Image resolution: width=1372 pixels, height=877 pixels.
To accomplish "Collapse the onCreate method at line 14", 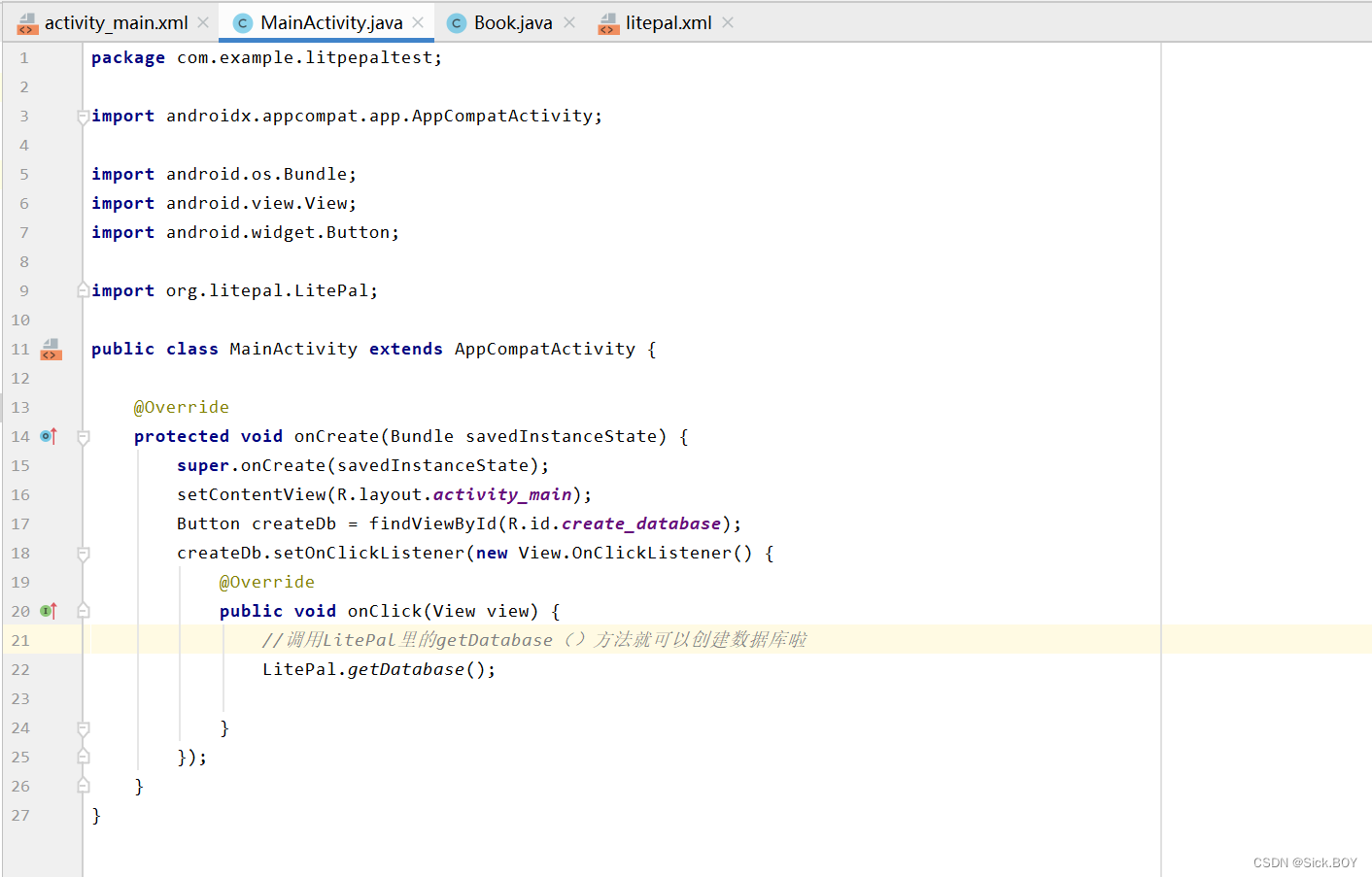I will coord(84,437).
